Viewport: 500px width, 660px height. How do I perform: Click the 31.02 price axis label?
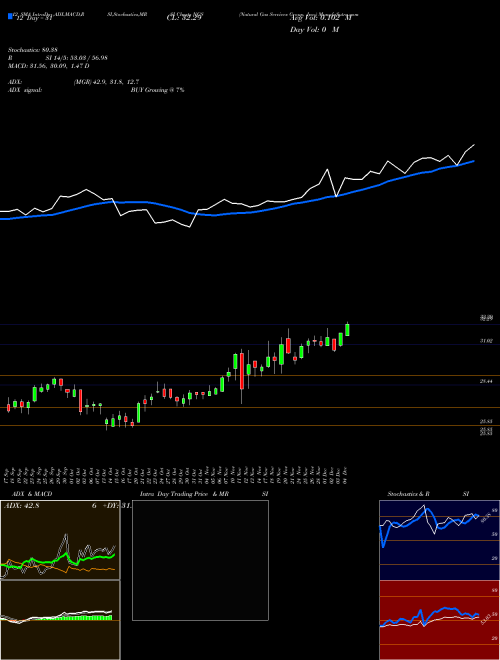coord(487,341)
